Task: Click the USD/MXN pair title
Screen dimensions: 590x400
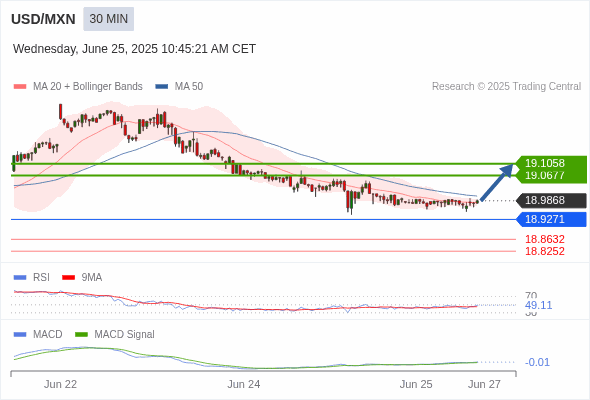Action: pos(43,19)
